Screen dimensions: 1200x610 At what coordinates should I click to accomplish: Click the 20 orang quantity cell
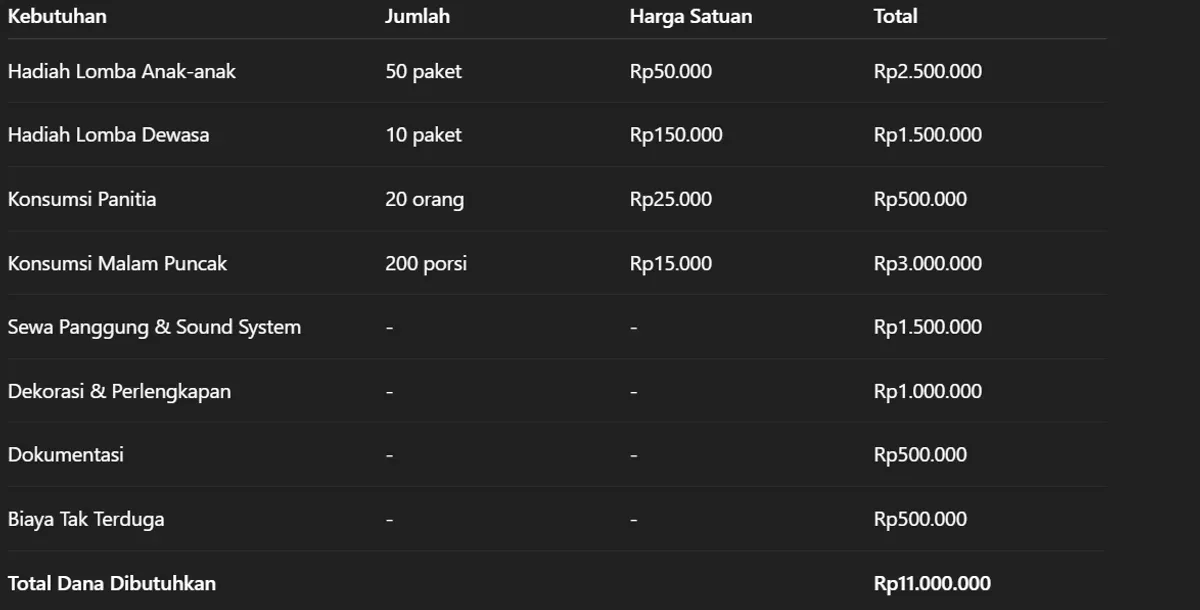click(424, 200)
